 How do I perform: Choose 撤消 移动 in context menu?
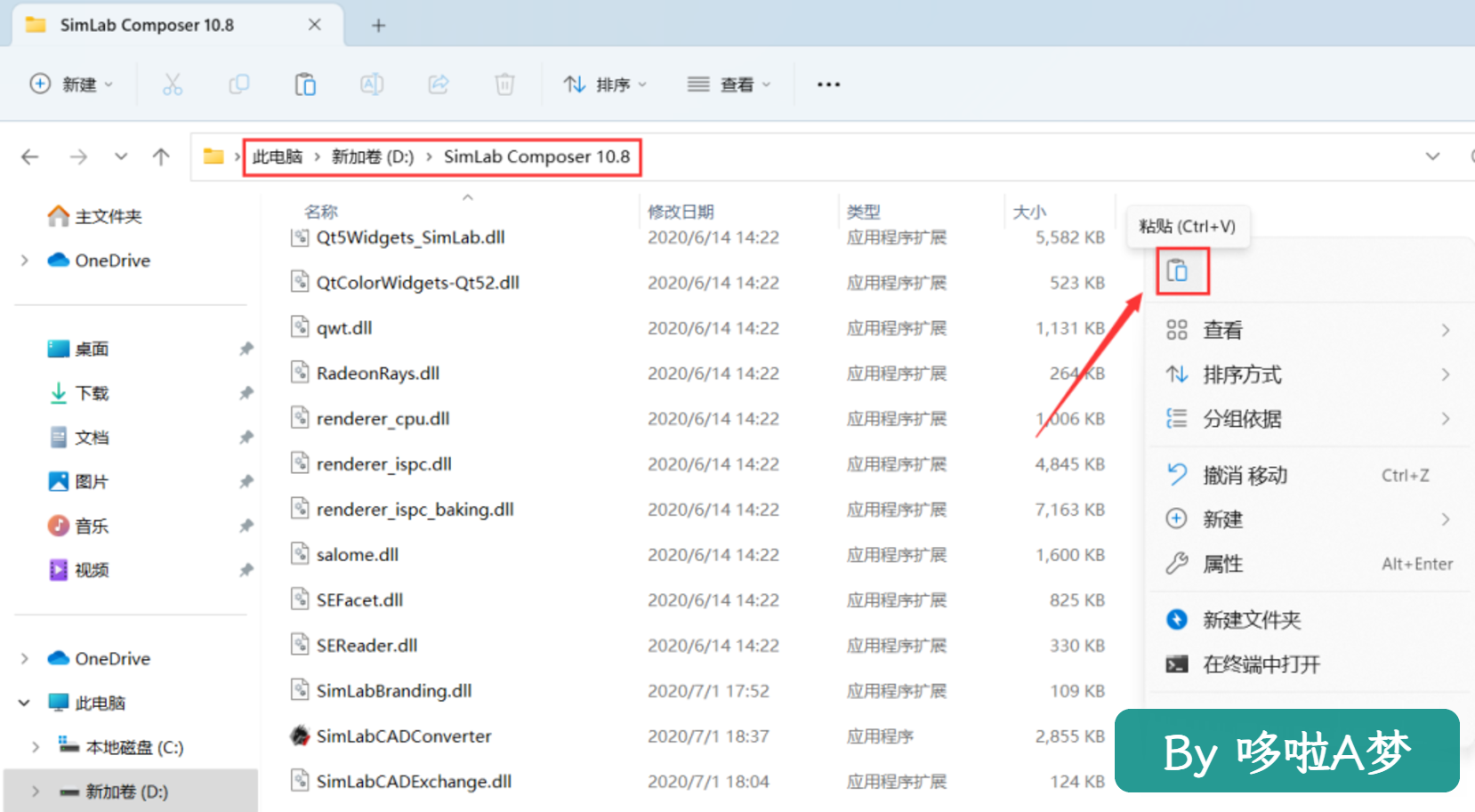1308,475
